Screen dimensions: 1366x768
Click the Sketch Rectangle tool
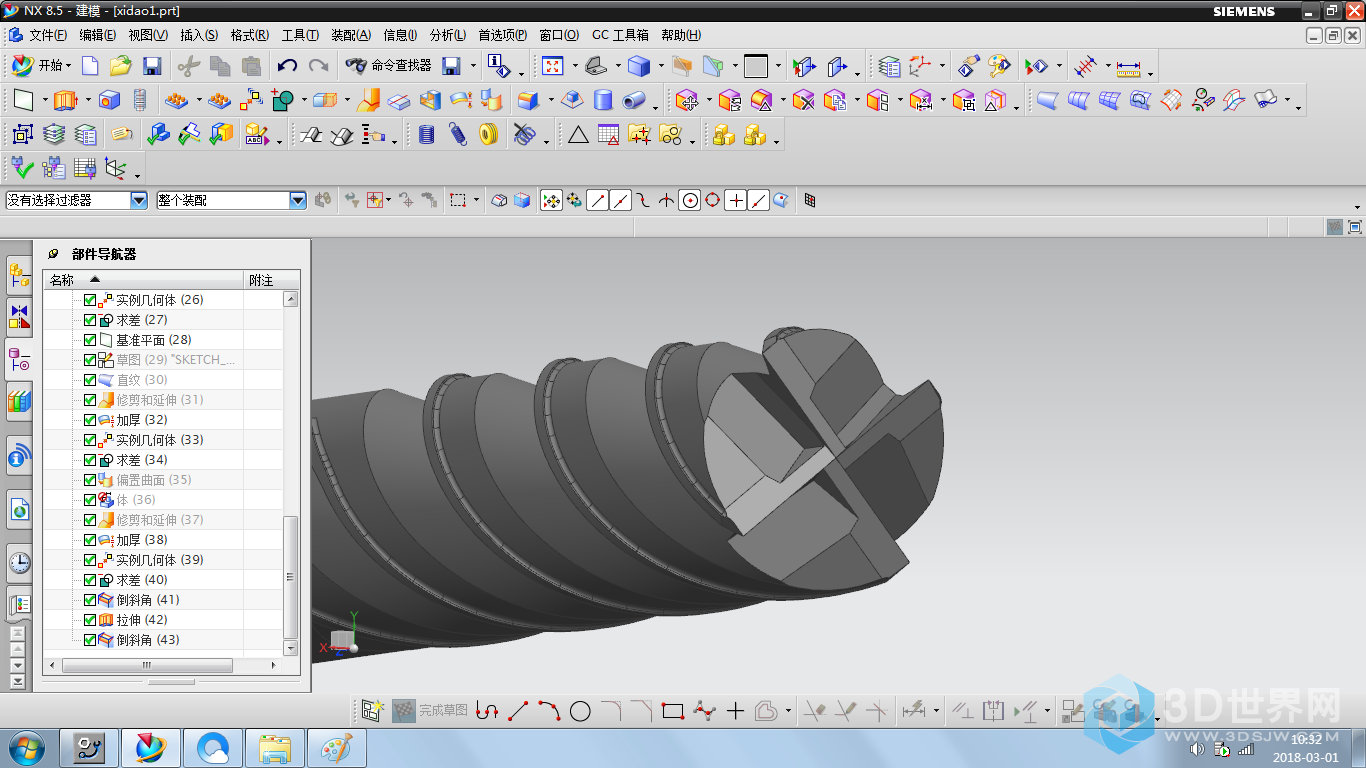(673, 711)
